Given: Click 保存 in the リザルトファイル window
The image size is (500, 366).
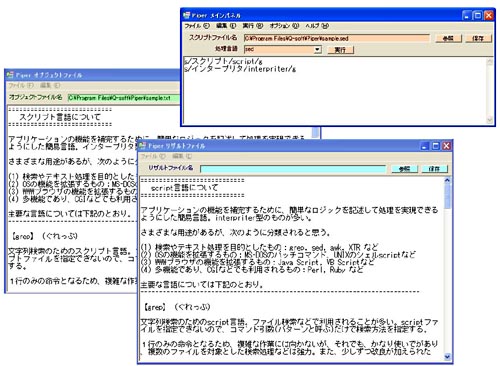Looking at the screenshot, I should (434, 169).
